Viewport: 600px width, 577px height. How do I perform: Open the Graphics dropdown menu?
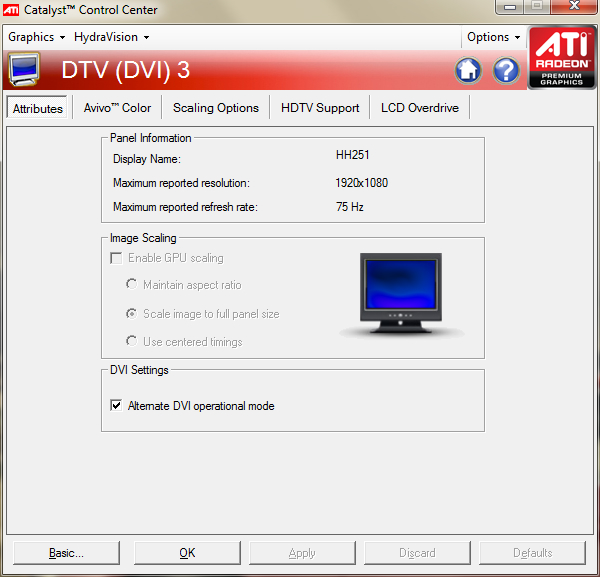coord(37,37)
